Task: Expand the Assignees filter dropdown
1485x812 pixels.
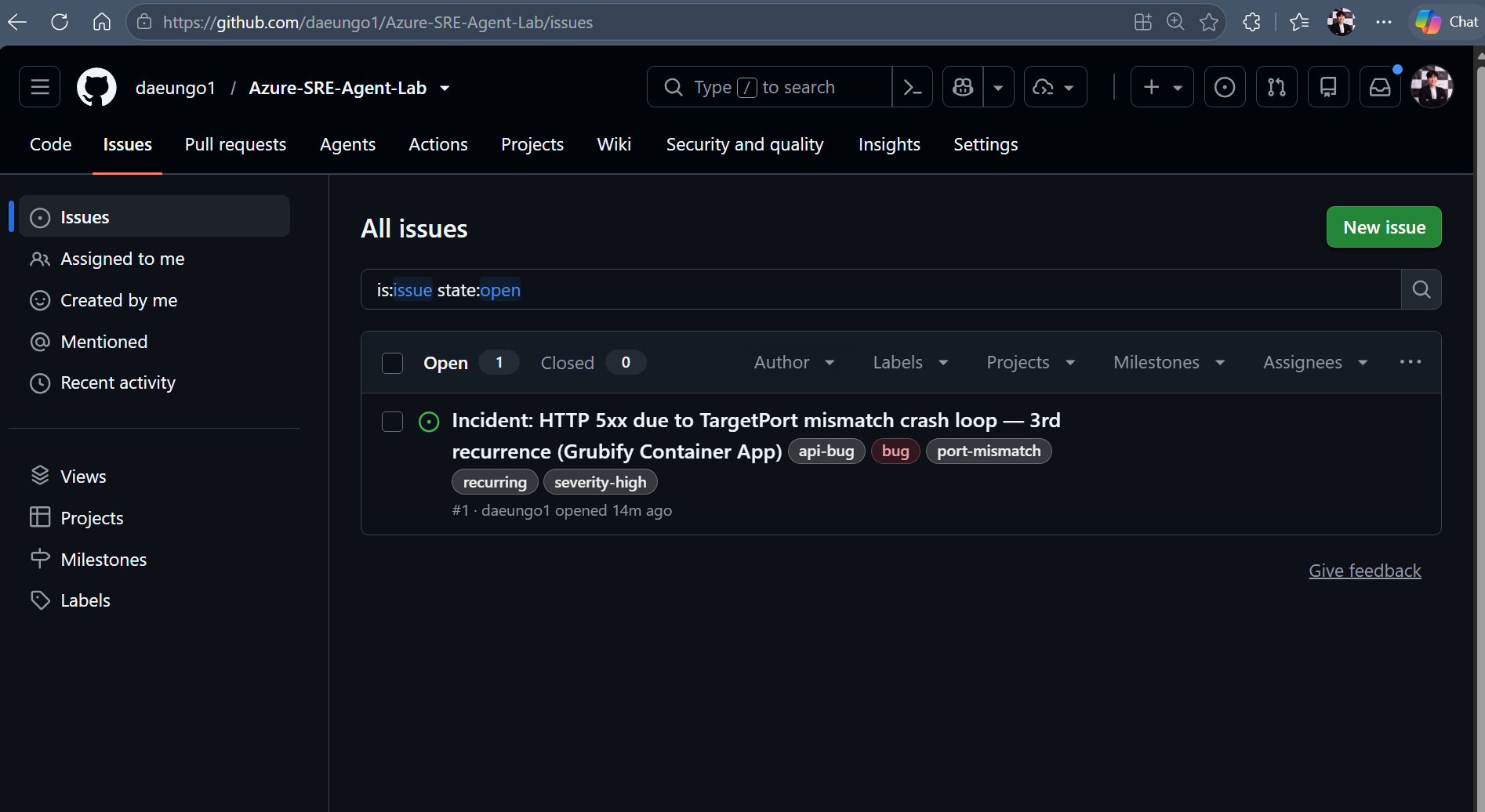Action: 1315,362
